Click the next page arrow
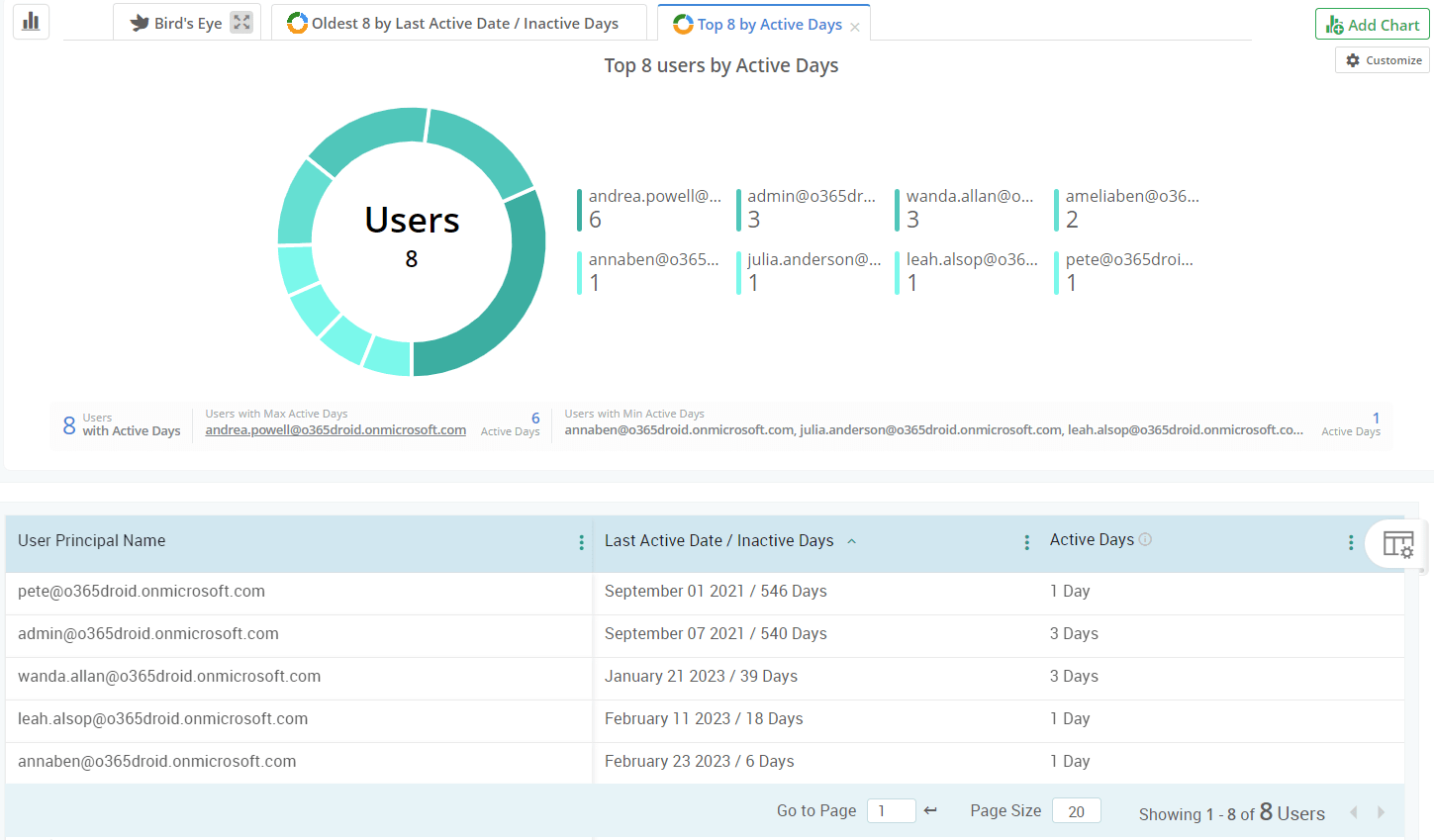 (x=1381, y=811)
